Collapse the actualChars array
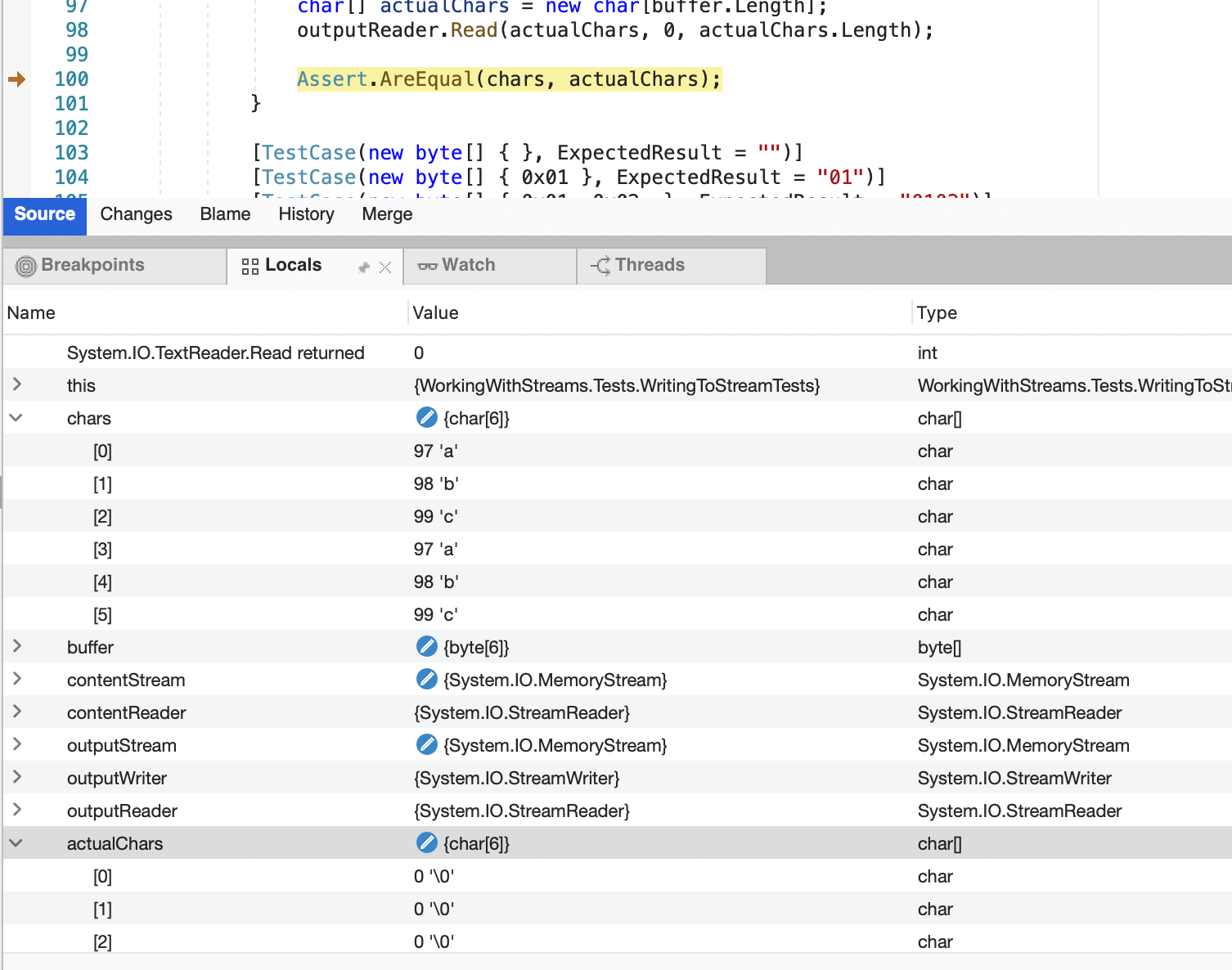1232x970 pixels. (16, 842)
